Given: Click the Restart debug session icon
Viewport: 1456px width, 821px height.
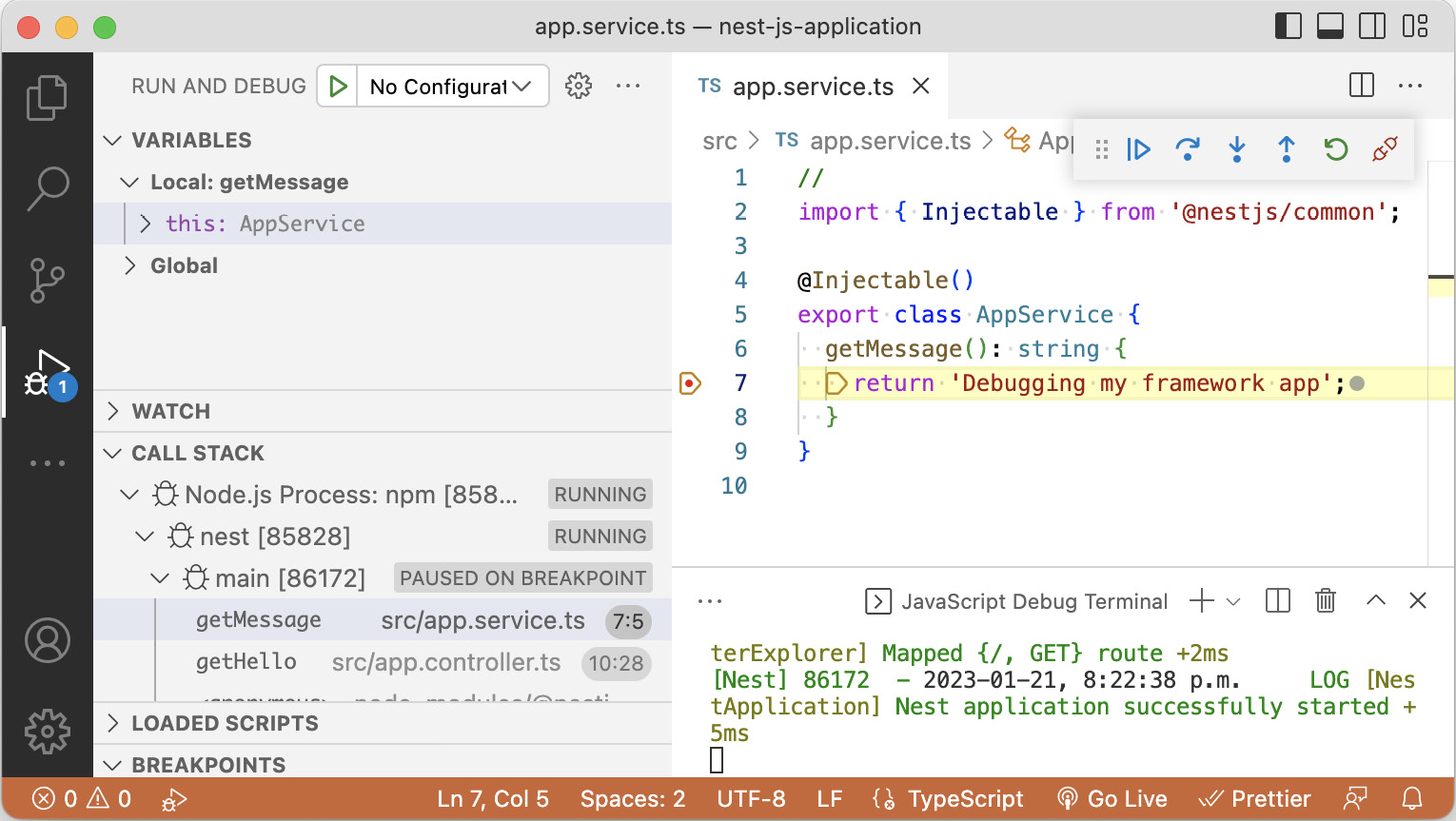Looking at the screenshot, I should pyautogui.click(x=1334, y=149).
